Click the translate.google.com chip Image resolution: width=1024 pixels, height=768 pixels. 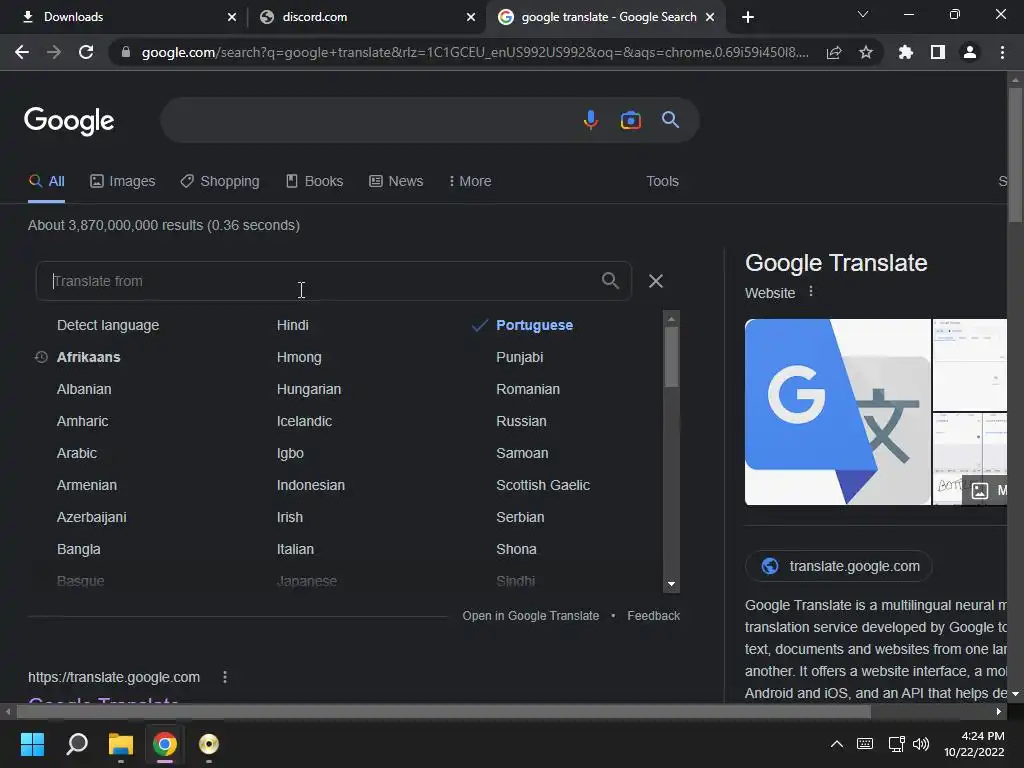click(x=839, y=566)
